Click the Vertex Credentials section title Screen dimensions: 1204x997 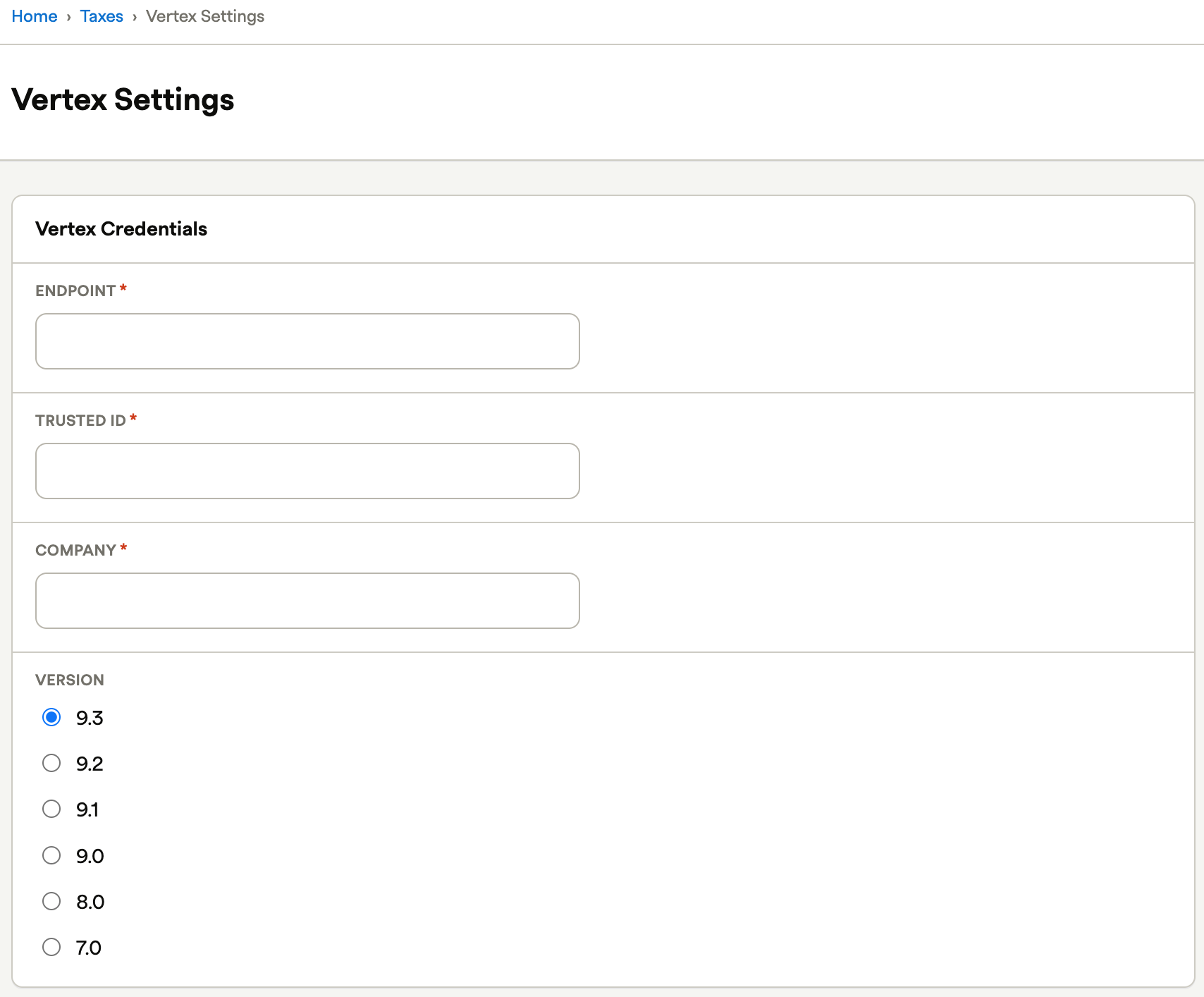click(x=121, y=228)
